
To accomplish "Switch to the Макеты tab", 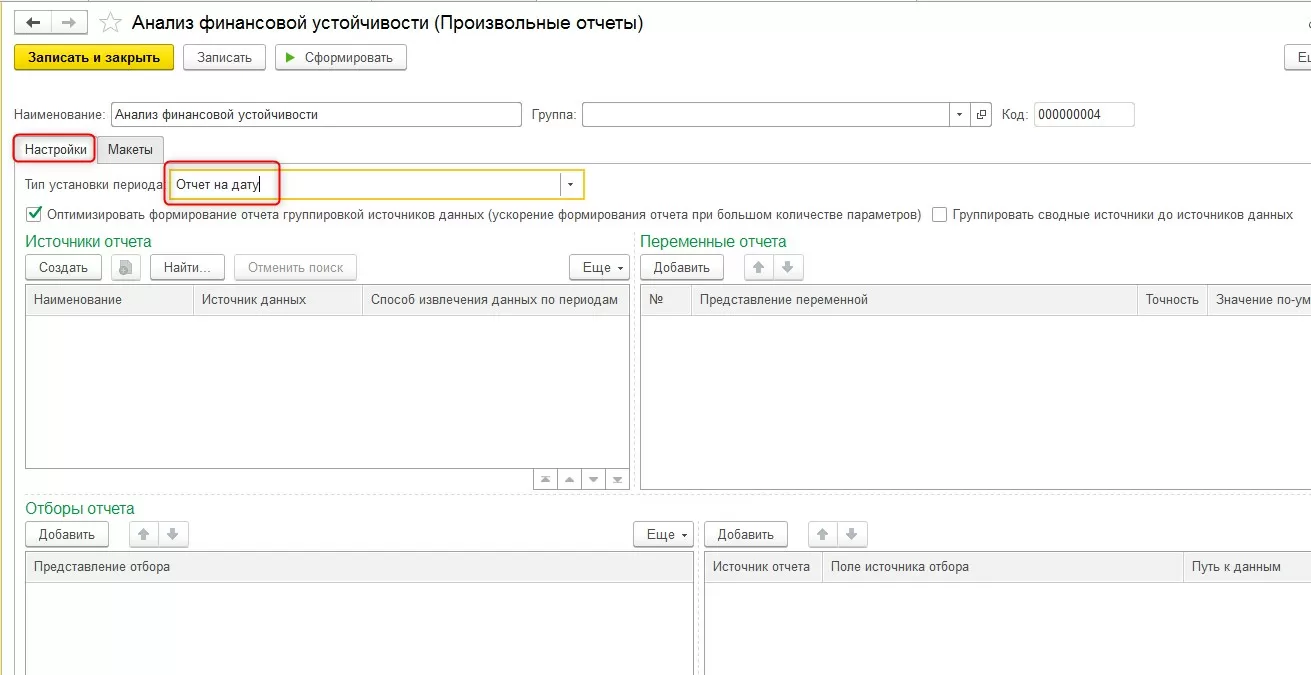I will click(130, 149).
